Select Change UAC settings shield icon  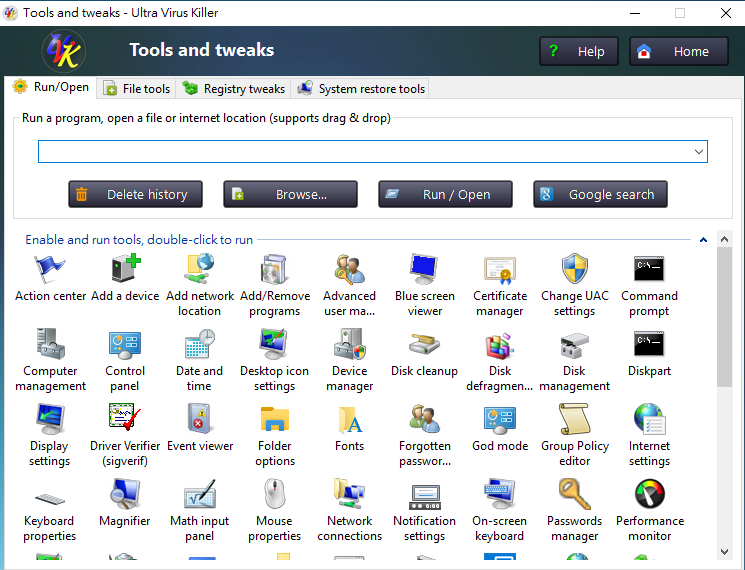[575, 269]
